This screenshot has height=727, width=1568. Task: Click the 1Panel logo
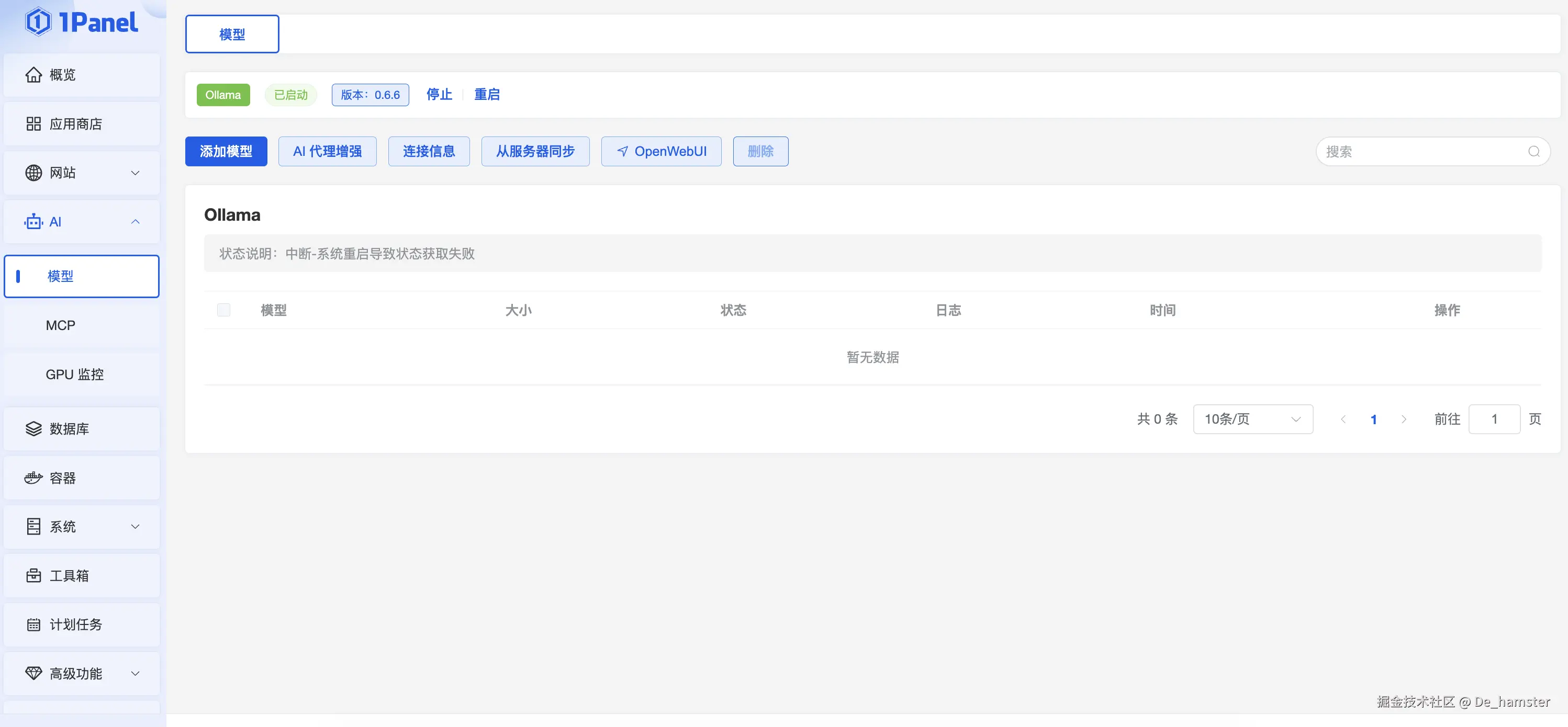(x=82, y=22)
